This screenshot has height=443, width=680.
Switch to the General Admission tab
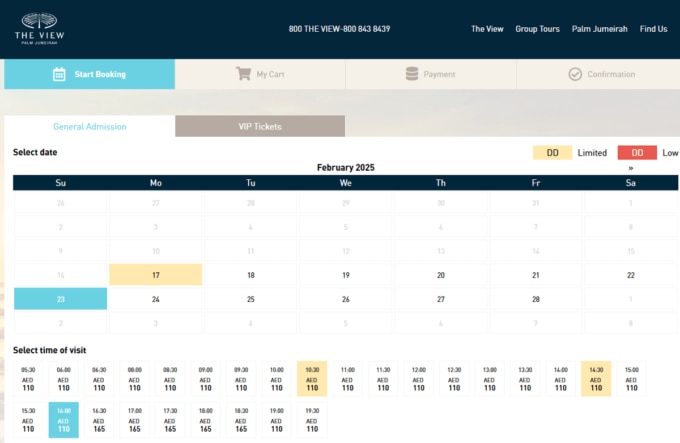(x=90, y=127)
